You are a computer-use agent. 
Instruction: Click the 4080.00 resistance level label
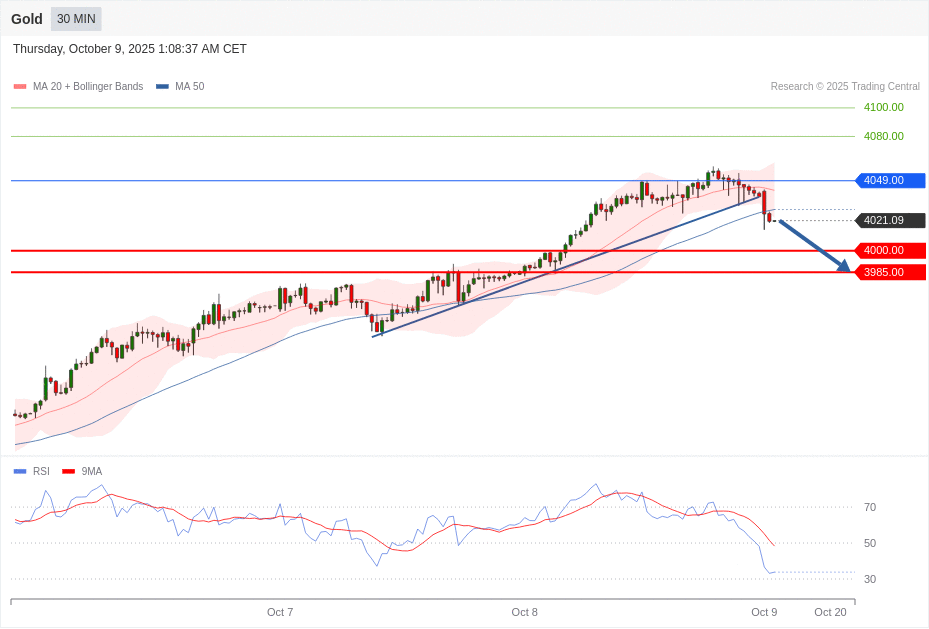883,136
